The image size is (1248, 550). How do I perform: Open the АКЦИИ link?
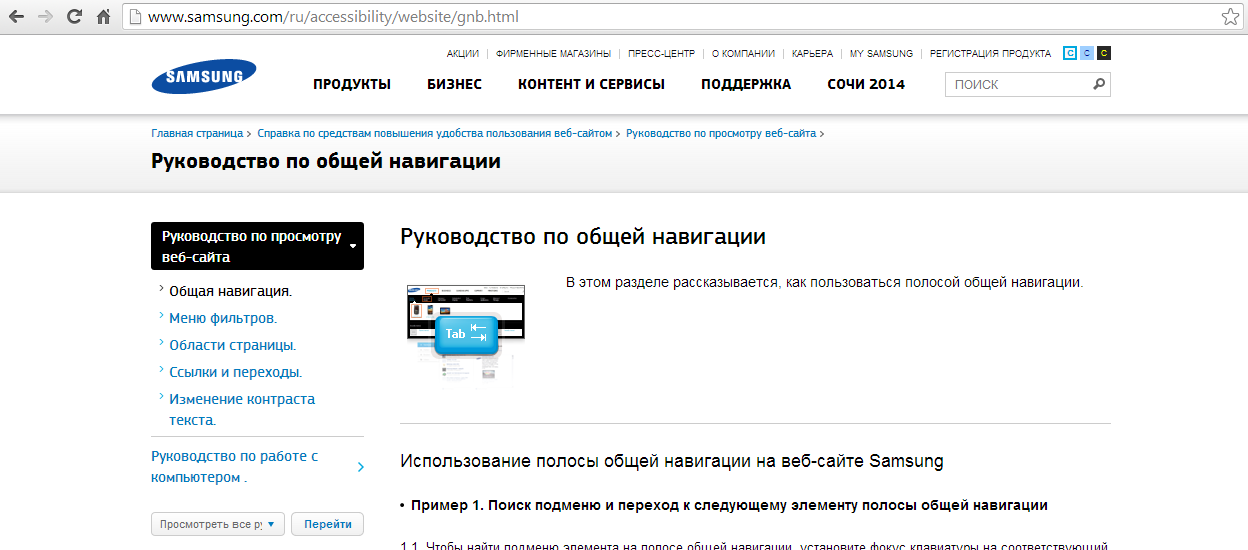click(x=462, y=54)
